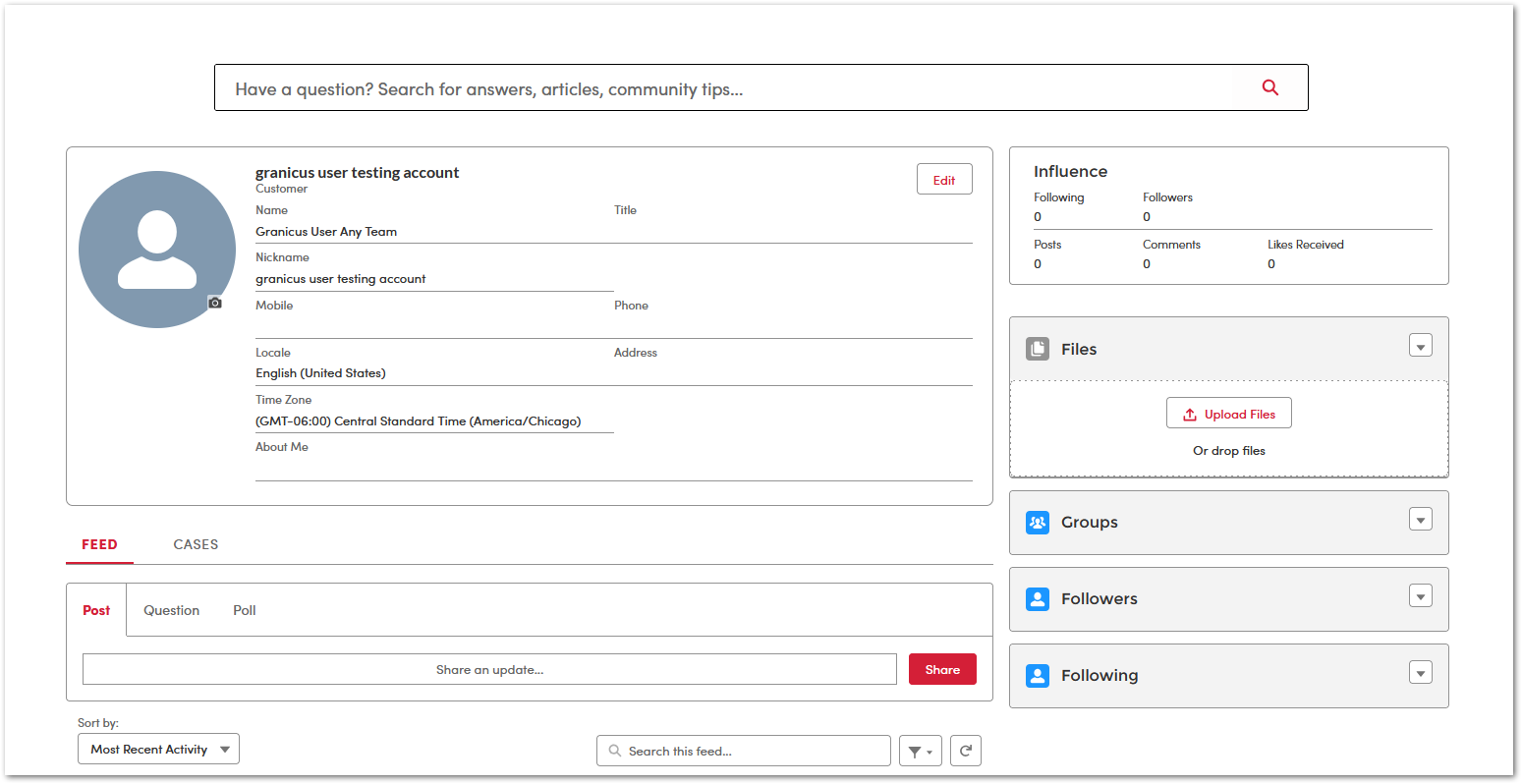Image resolution: width=1522 pixels, height=784 pixels.
Task: Click the Share an update field
Action: [x=489, y=668]
